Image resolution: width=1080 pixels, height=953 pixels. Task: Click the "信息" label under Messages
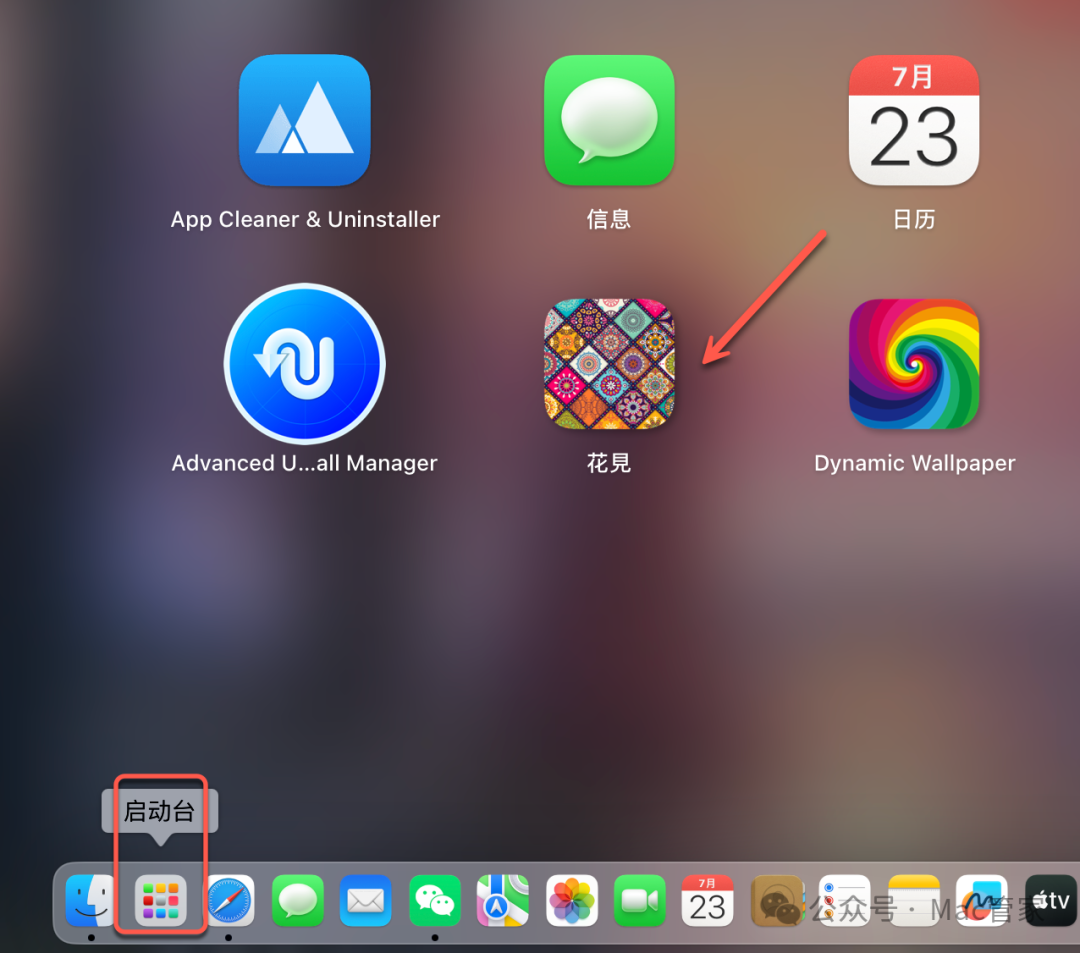tap(609, 220)
